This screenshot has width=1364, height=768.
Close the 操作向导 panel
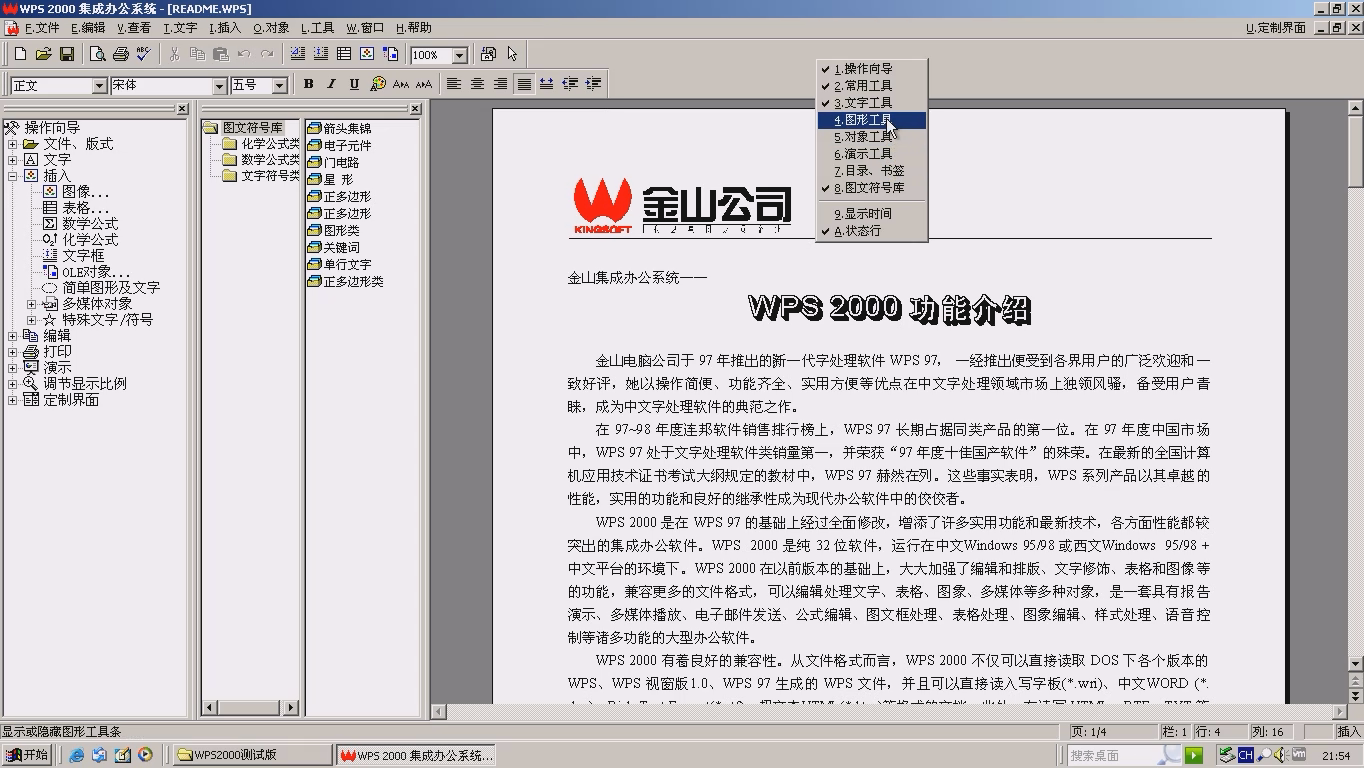(182, 109)
